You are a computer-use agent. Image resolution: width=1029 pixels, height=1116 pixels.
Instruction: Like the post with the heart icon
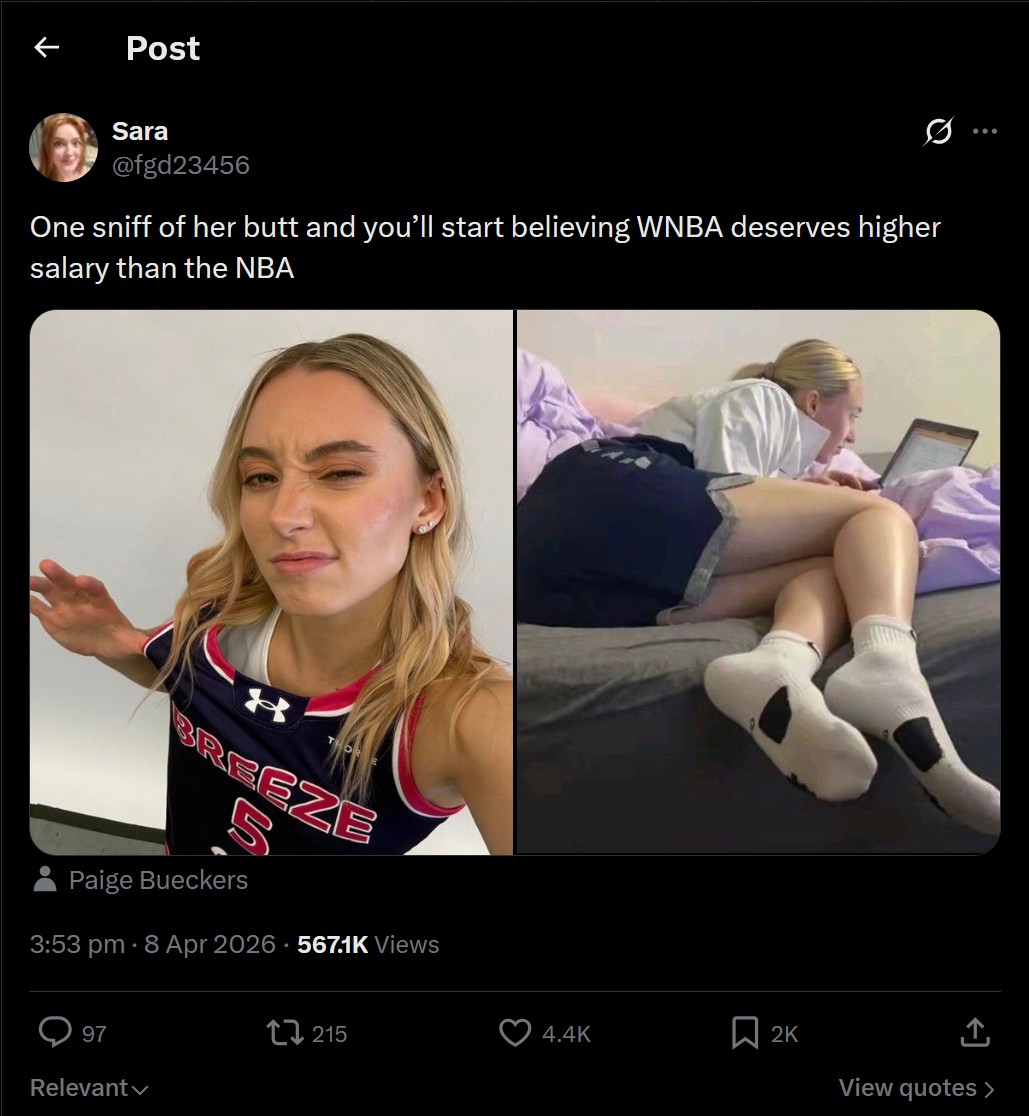click(x=515, y=1033)
